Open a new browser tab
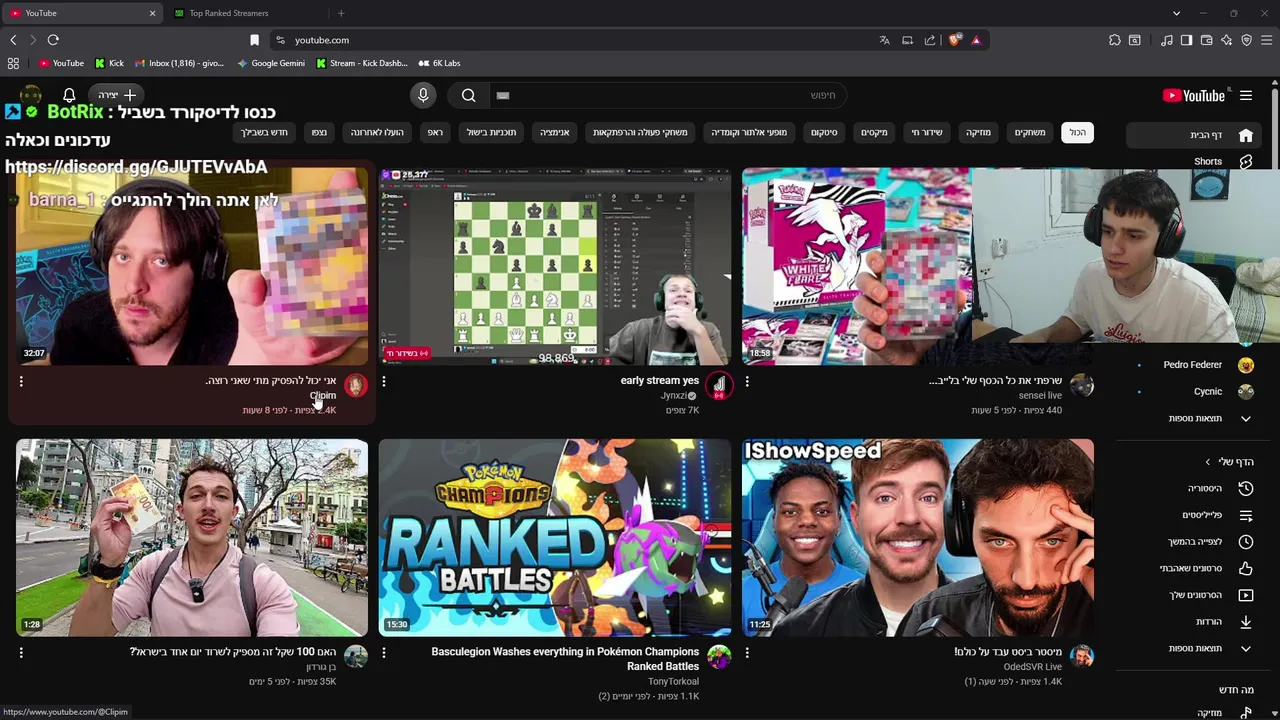The height and width of the screenshot is (720, 1280). (x=341, y=13)
